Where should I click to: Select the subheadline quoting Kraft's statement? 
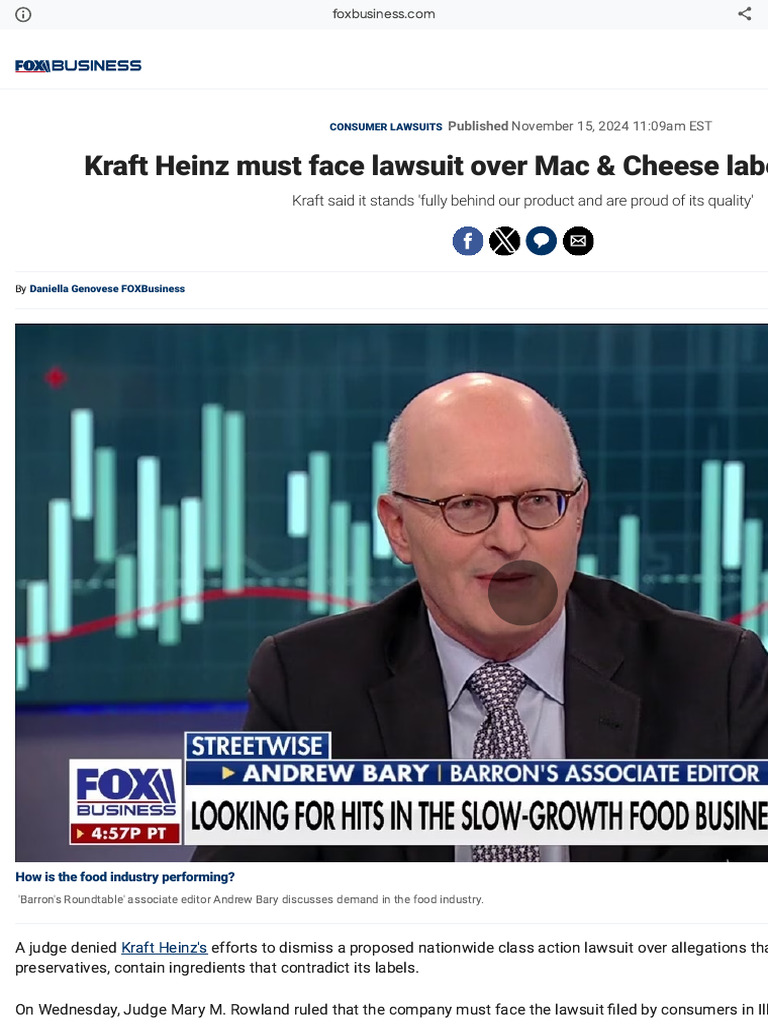point(522,200)
